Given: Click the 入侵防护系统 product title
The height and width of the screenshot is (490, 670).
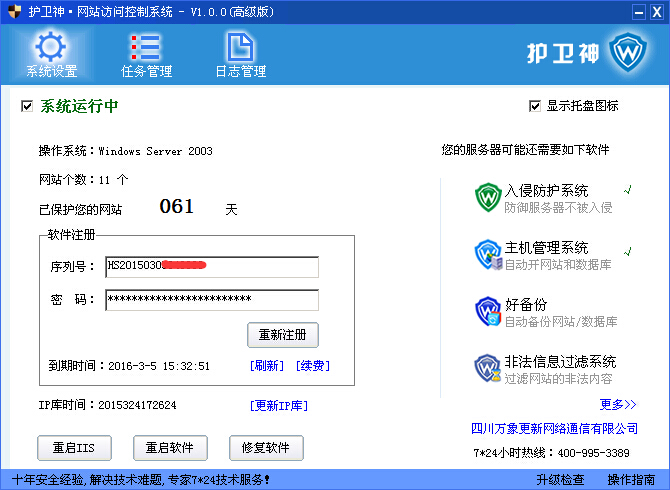Looking at the screenshot, I should pyautogui.click(x=546, y=191).
